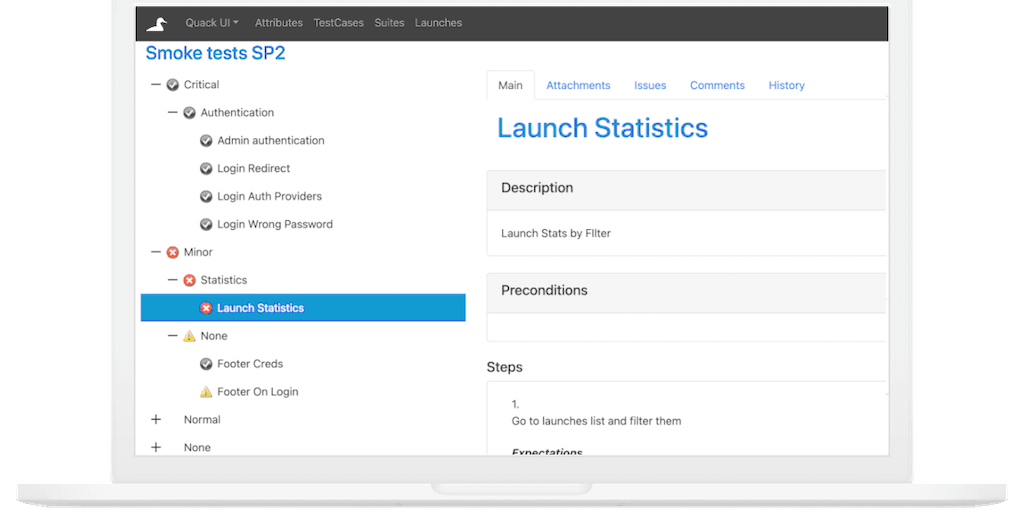The height and width of the screenshot is (512, 1024).
Task: Open the Quack UI dropdown menu
Action: [x=212, y=23]
